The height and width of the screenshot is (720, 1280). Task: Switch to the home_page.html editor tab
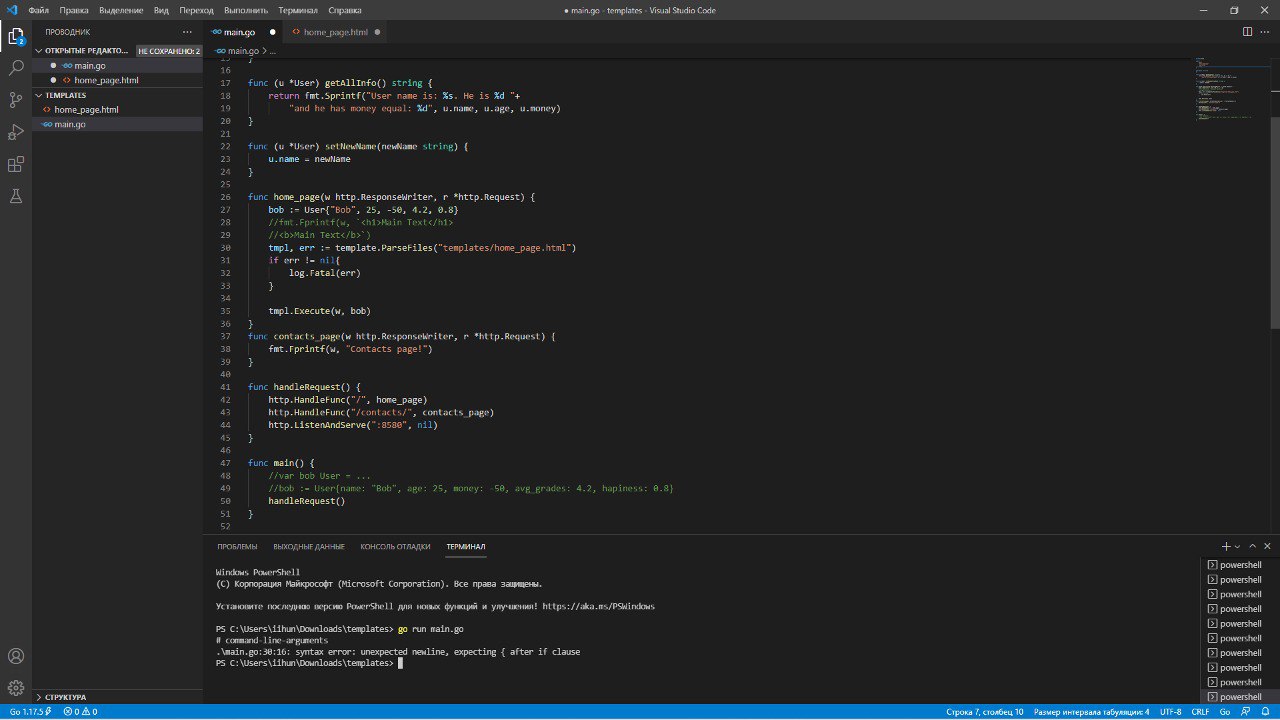click(x=335, y=32)
